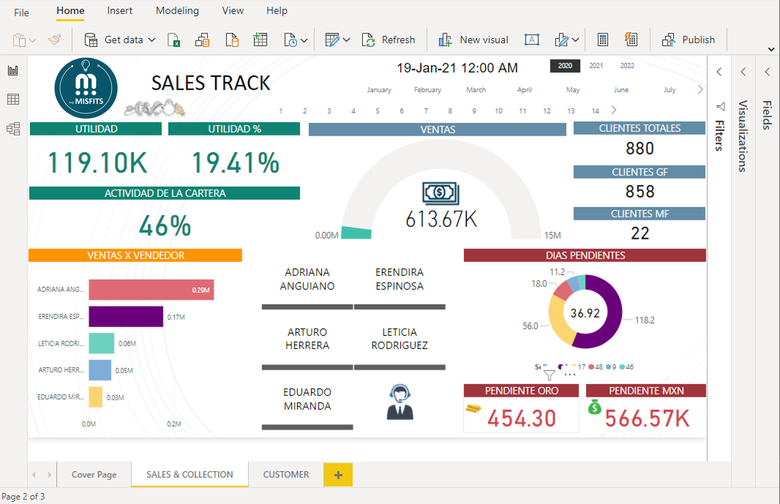Screen dimensions: 780x504
Task: Open the File menu
Action: [21, 12]
